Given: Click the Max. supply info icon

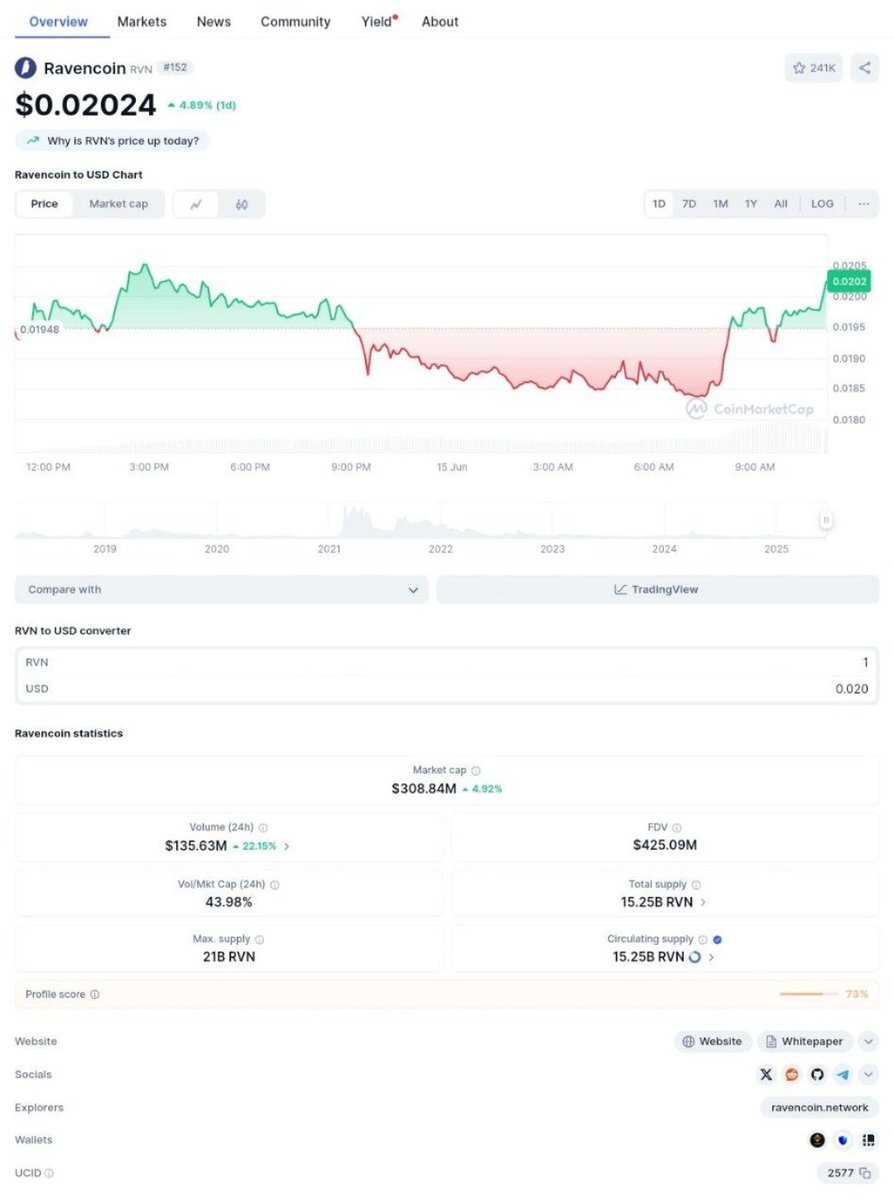Looking at the screenshot, I should [259, 940].
